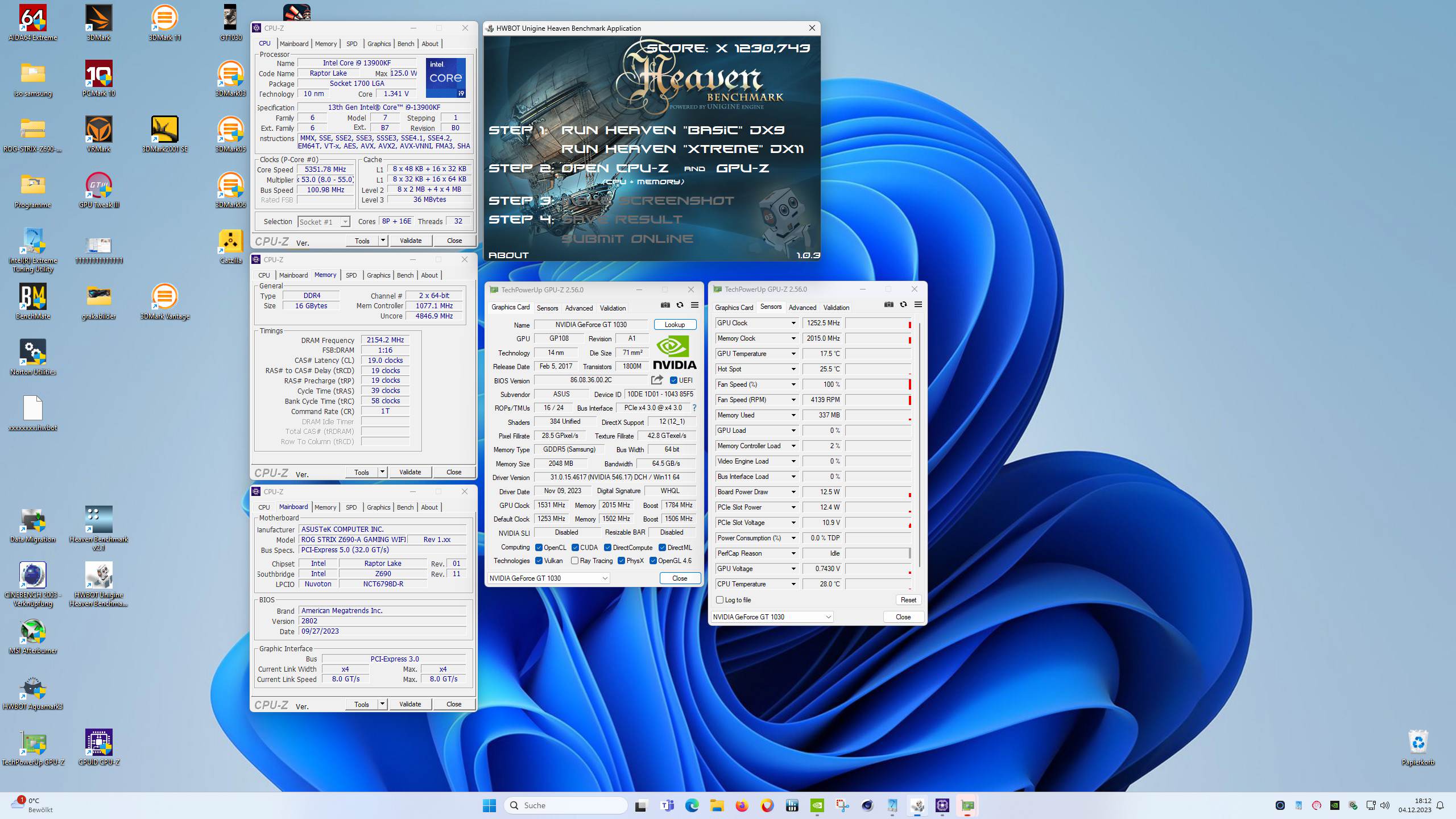
Task: Click refresh icon in GPU-Z Graphics Card window
Action: pos(680,305)
